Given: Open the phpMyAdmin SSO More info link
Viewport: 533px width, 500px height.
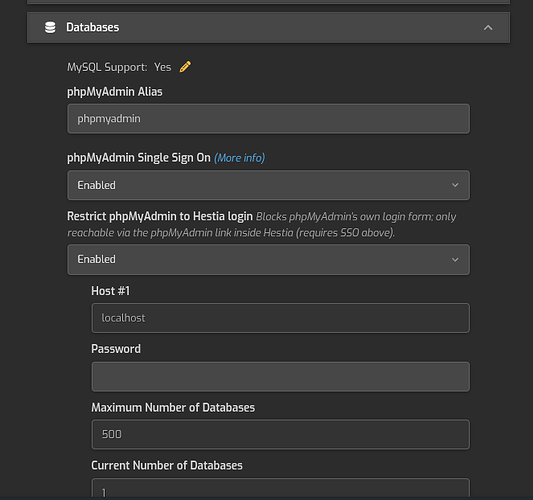Looking at the screenshot, I should pos(239,158).
